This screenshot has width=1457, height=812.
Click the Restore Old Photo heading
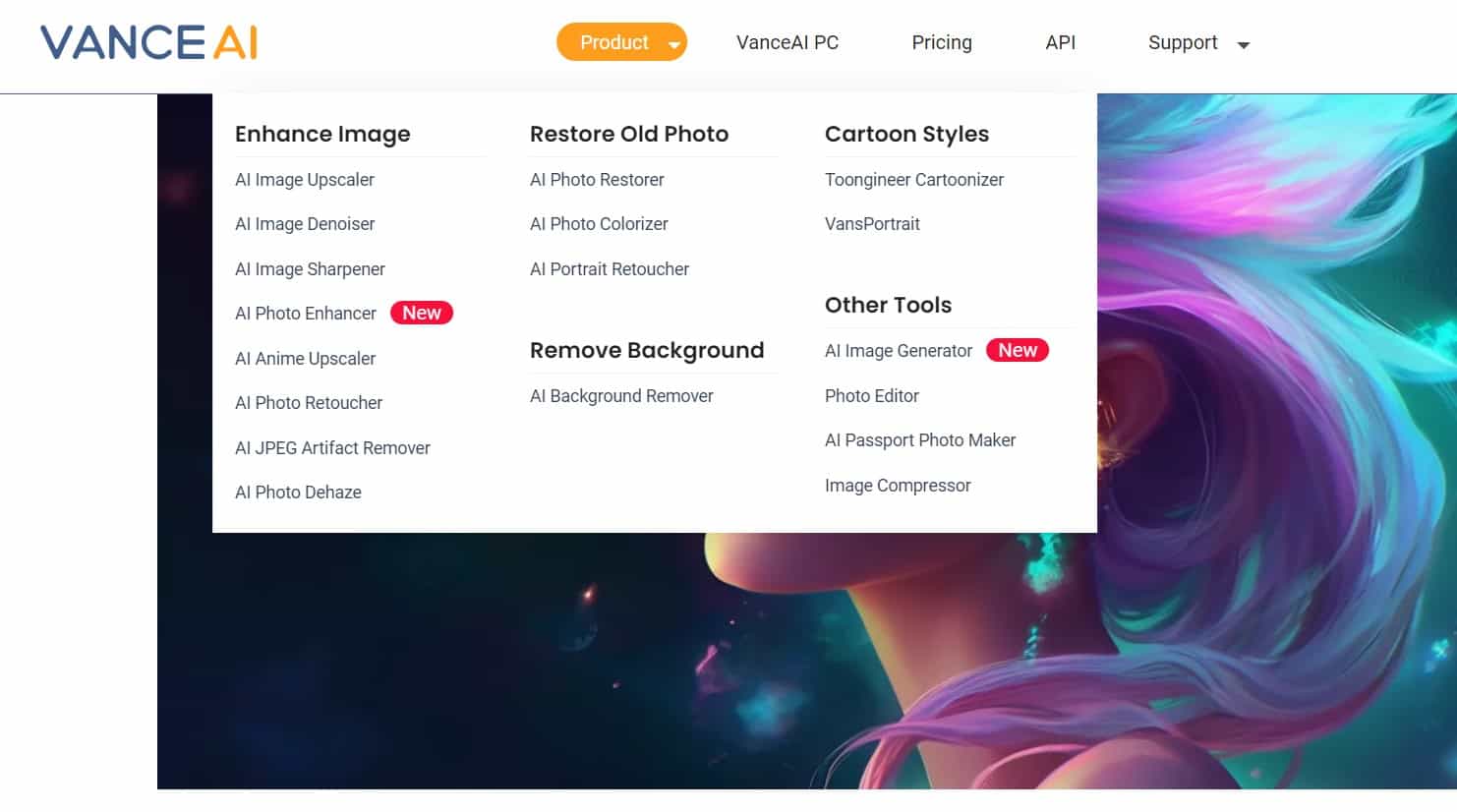click(629, 134)
